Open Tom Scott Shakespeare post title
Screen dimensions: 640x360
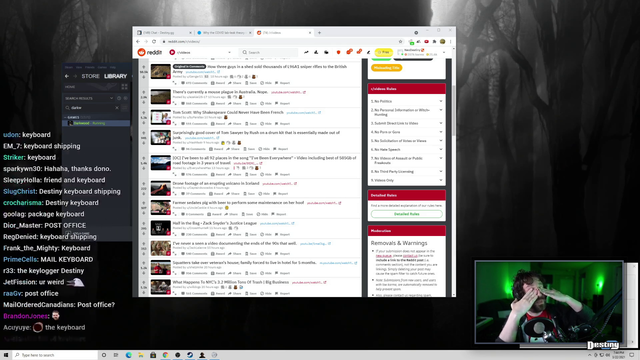tap(228, 112)
